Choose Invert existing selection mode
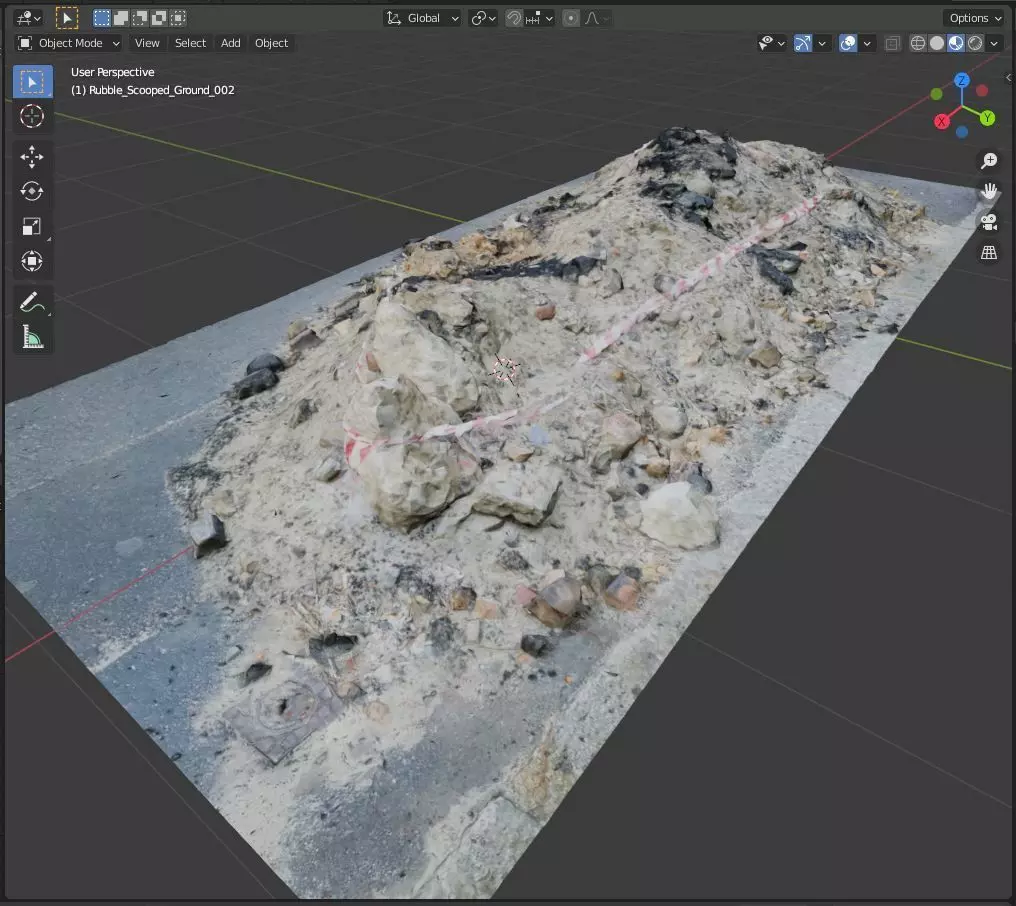This screenshot has width=1016, height=906. [159, 18]
